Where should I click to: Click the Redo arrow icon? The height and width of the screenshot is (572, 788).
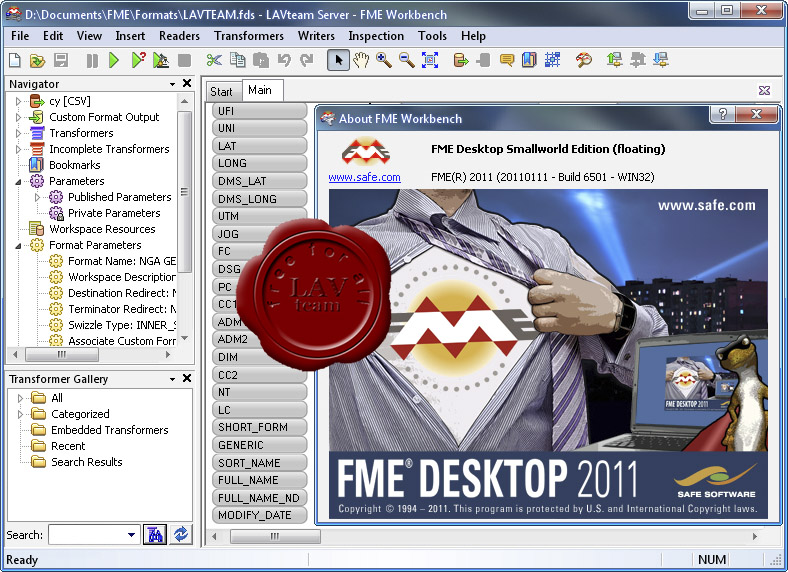[x=306, y=60]
